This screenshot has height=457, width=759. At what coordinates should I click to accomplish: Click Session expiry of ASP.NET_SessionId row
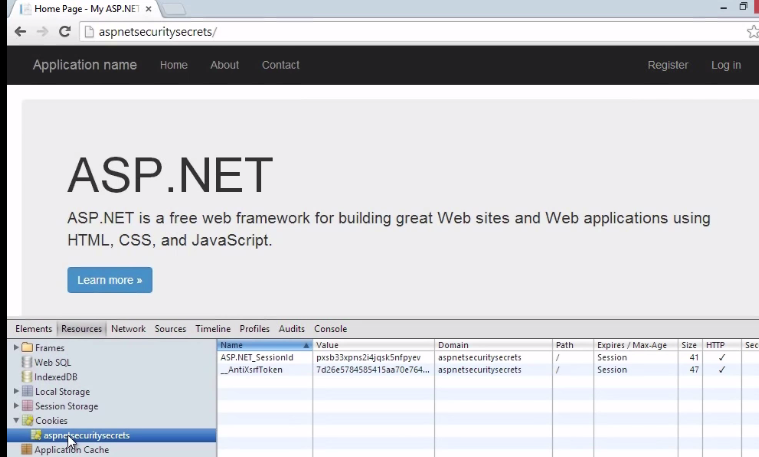pos(612,357)
